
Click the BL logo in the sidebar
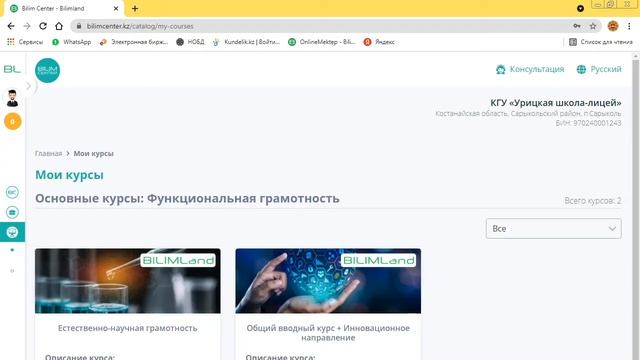click(12, 69)
